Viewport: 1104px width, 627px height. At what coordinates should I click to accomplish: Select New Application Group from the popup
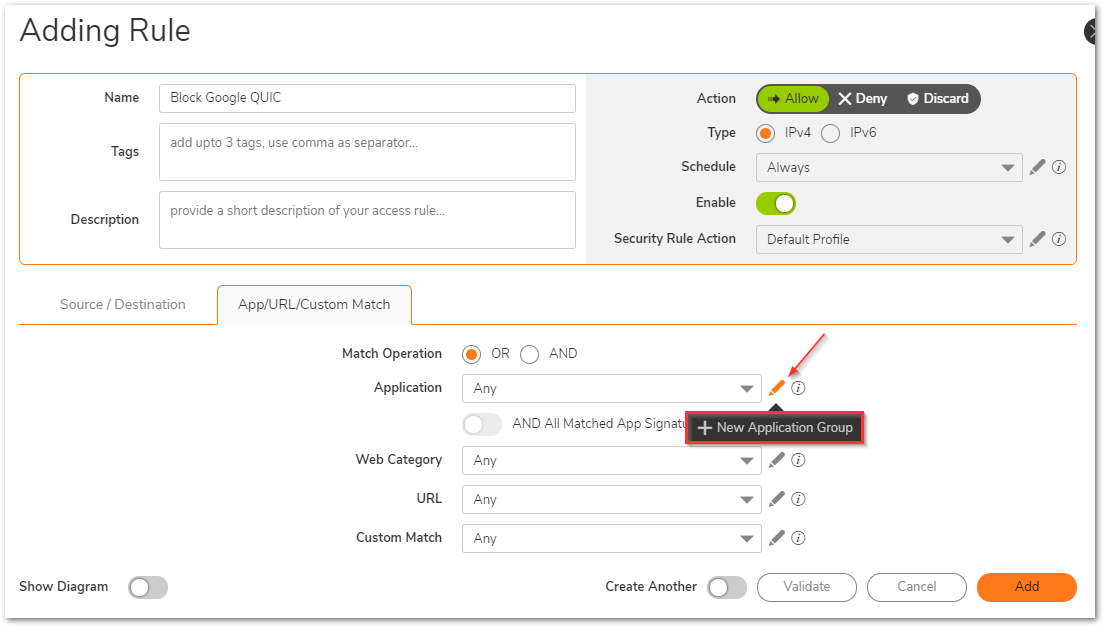(x=775, y=428)
